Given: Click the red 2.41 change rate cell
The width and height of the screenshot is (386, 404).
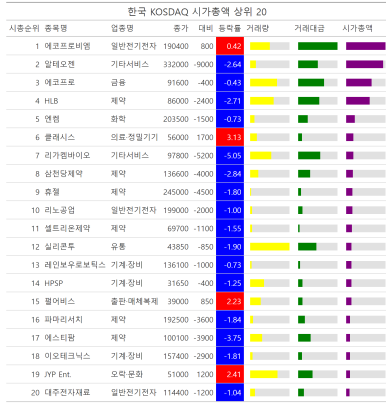Looking at the screenshot, I should (x=230, y=374).
